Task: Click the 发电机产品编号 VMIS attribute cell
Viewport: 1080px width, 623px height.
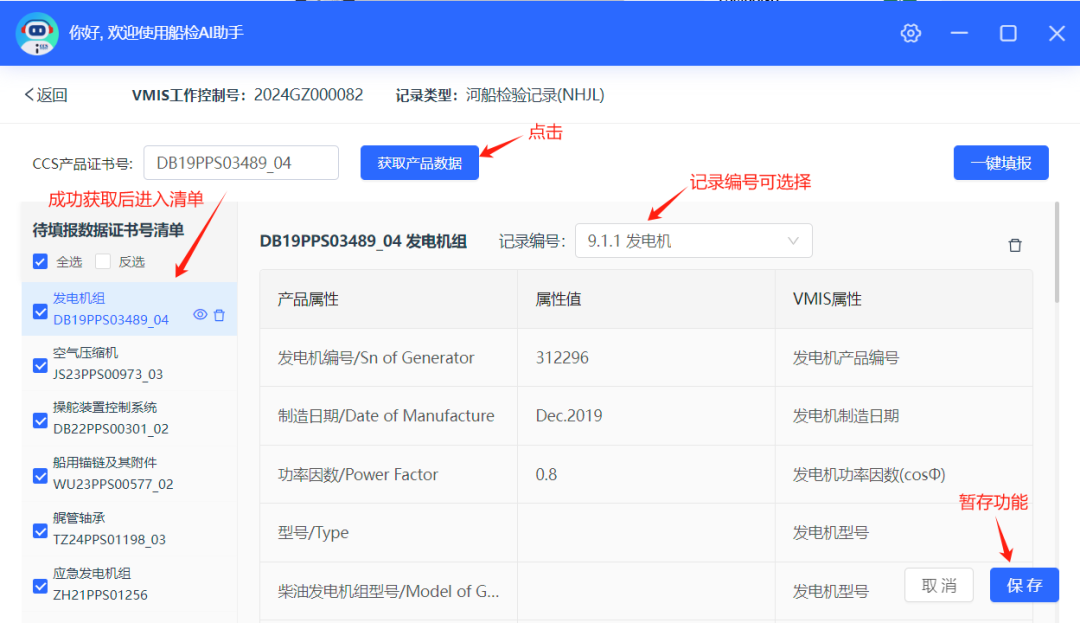Action: 904,357
